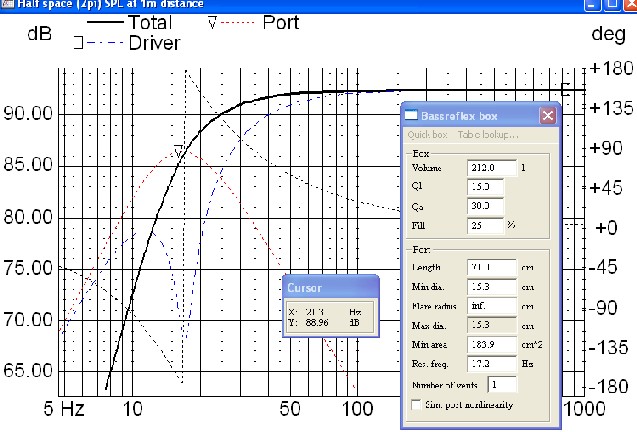This screenshot has height=432, width=637.
Task: Click the Min dia. input field
Action: (x=492, y=287)
